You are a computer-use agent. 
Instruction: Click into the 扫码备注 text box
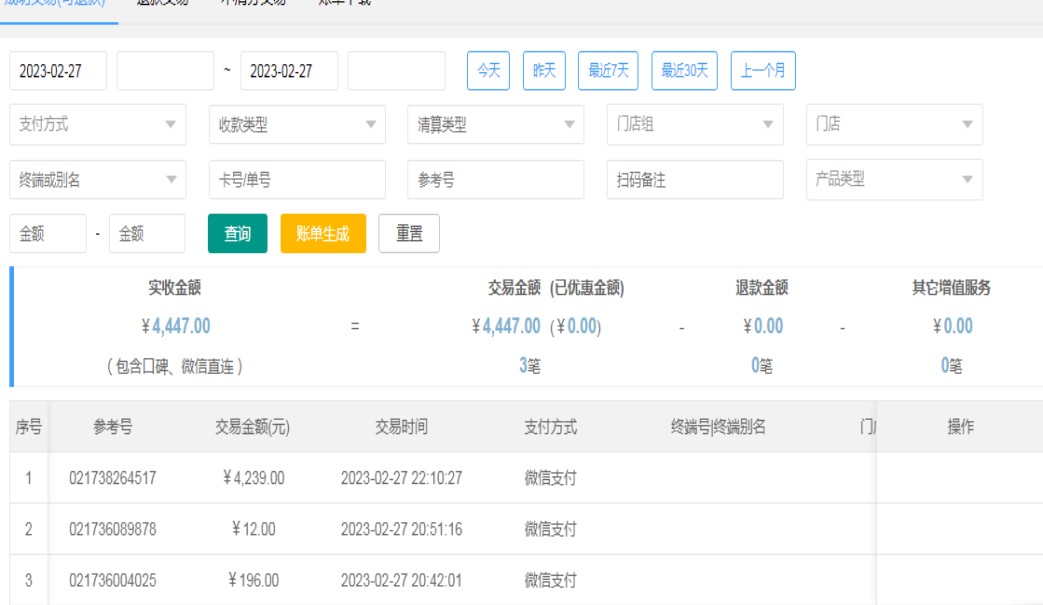695,180
